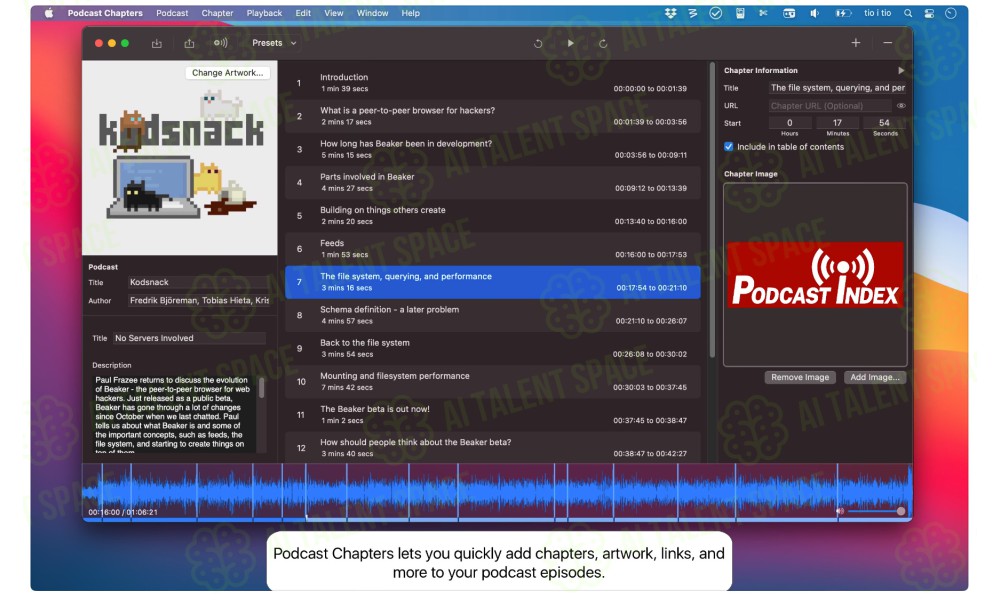The image size is (1000, 600).
Task: Click the chapter Title input field
Action: click(837, 88)
